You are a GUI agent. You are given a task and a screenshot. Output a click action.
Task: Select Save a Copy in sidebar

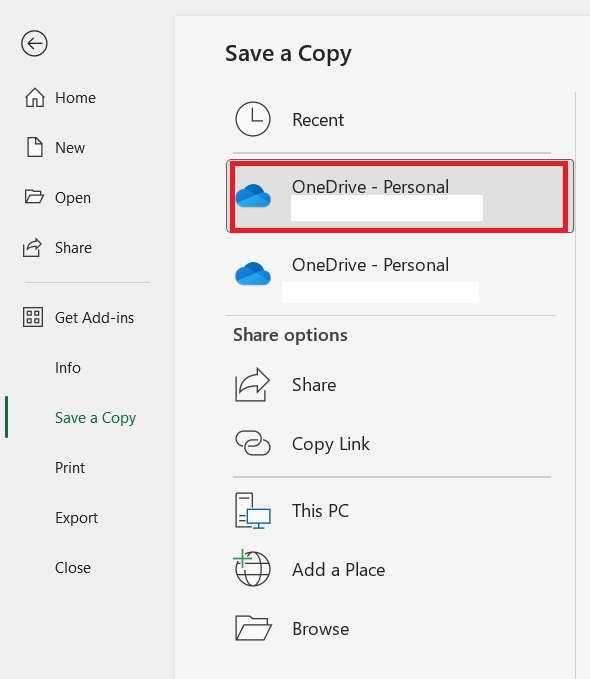coord(95,418)
